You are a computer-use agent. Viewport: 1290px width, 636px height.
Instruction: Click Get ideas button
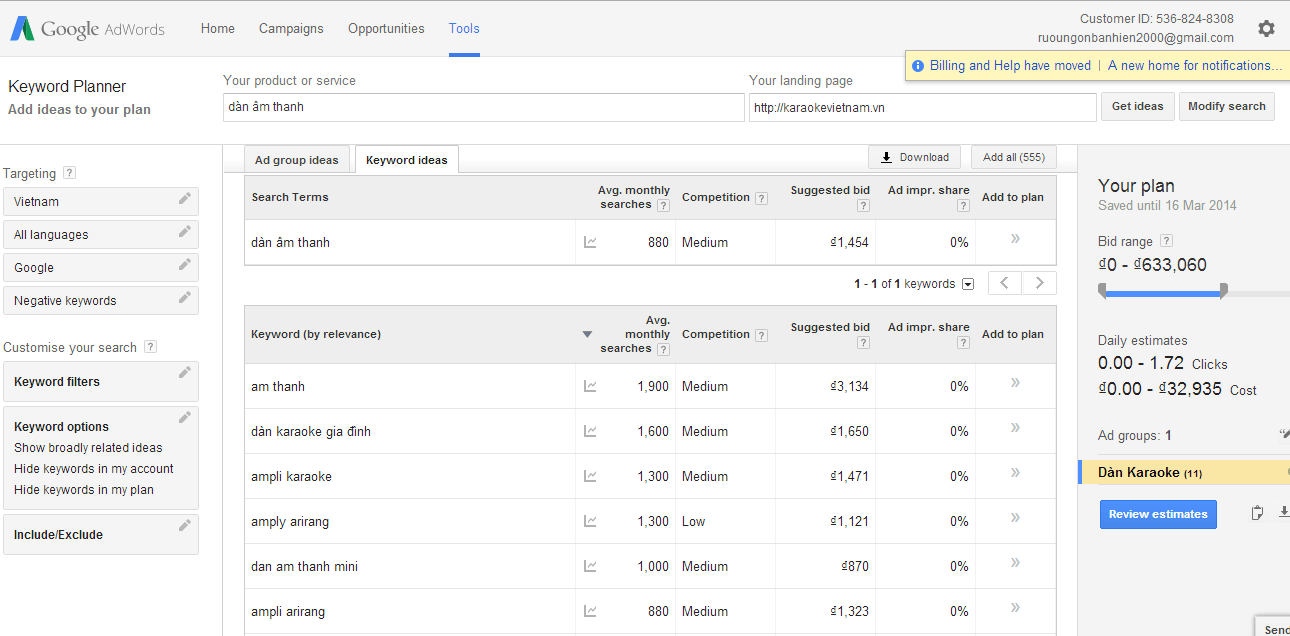[1138, 106]
